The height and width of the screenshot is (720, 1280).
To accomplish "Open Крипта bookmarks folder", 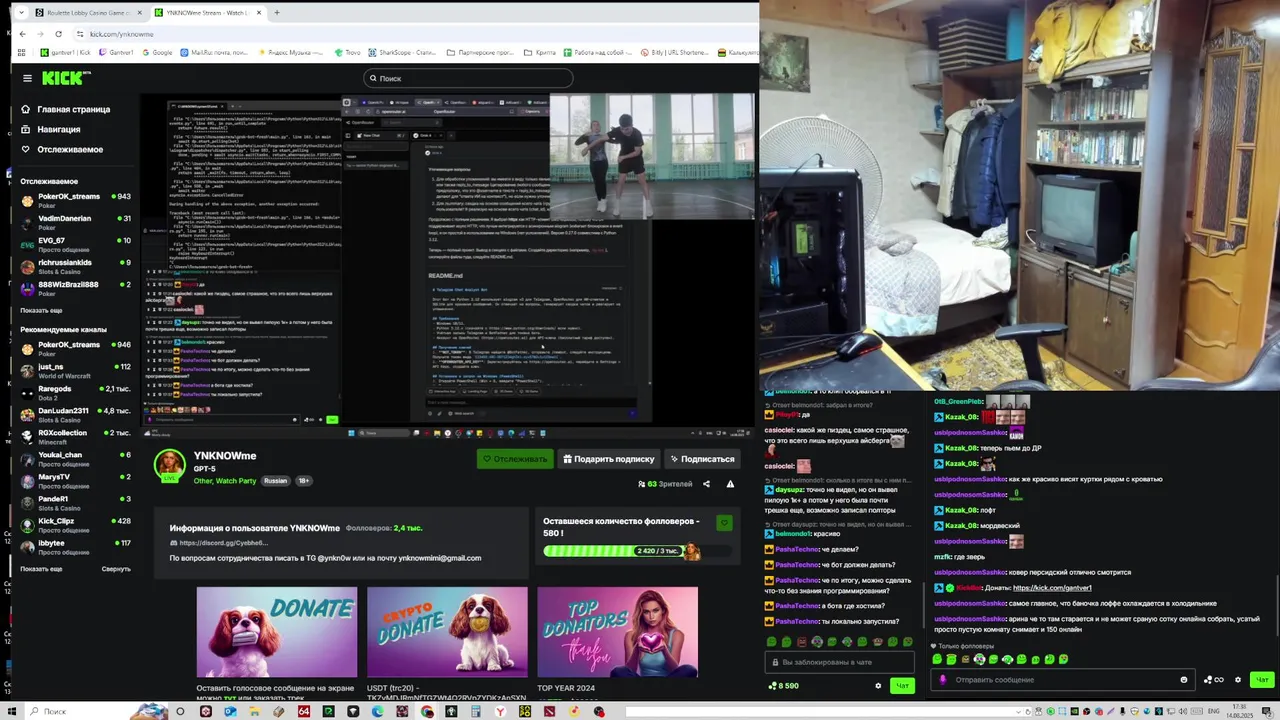I will click(541, 52).
